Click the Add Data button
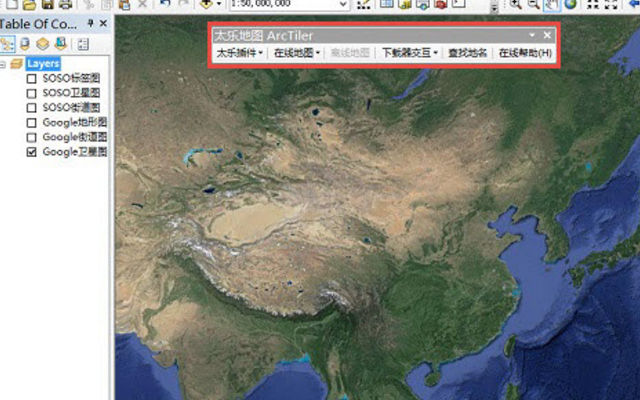 (x=207, y=4)
